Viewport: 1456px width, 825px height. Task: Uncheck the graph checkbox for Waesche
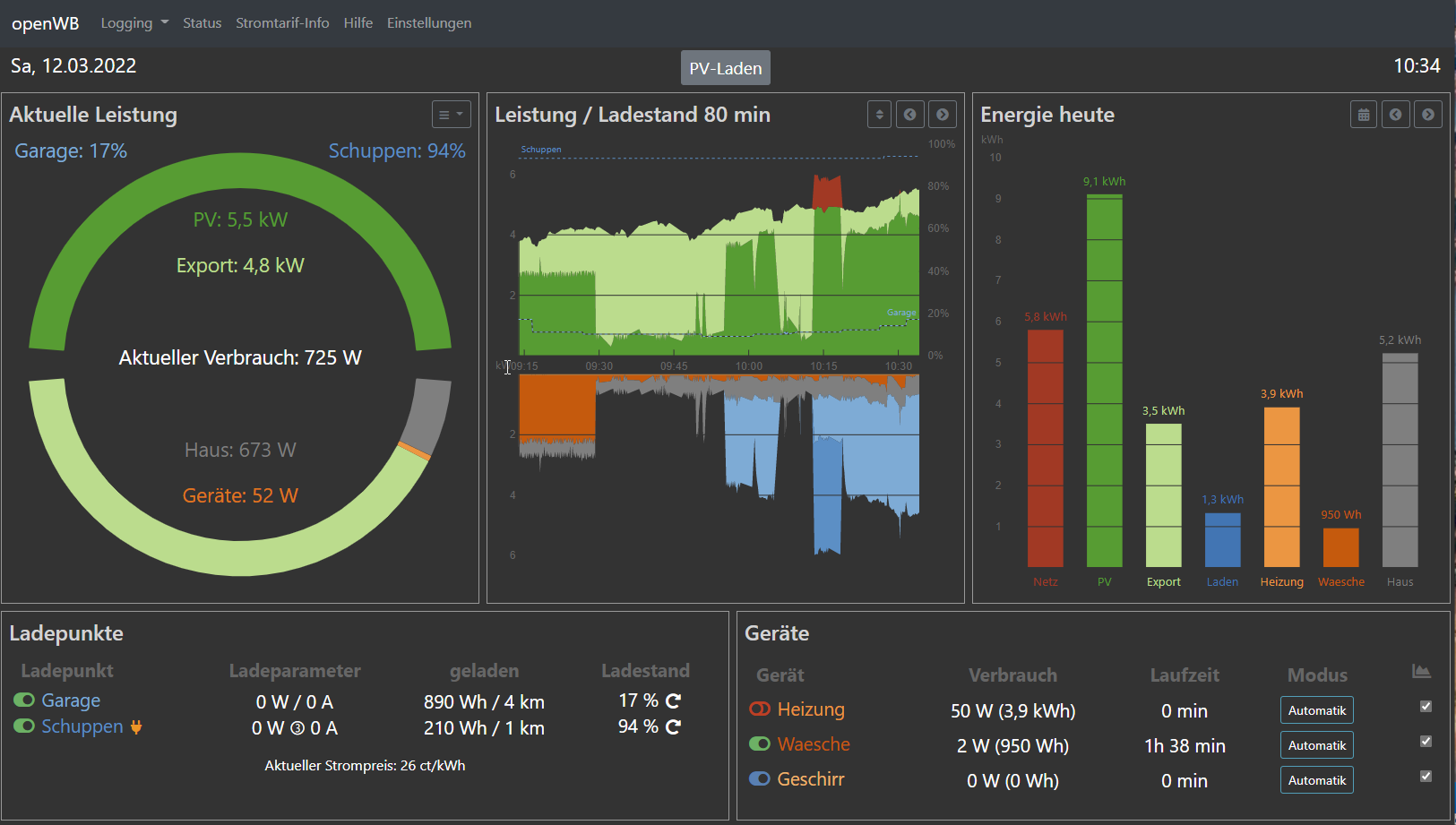1426,742
